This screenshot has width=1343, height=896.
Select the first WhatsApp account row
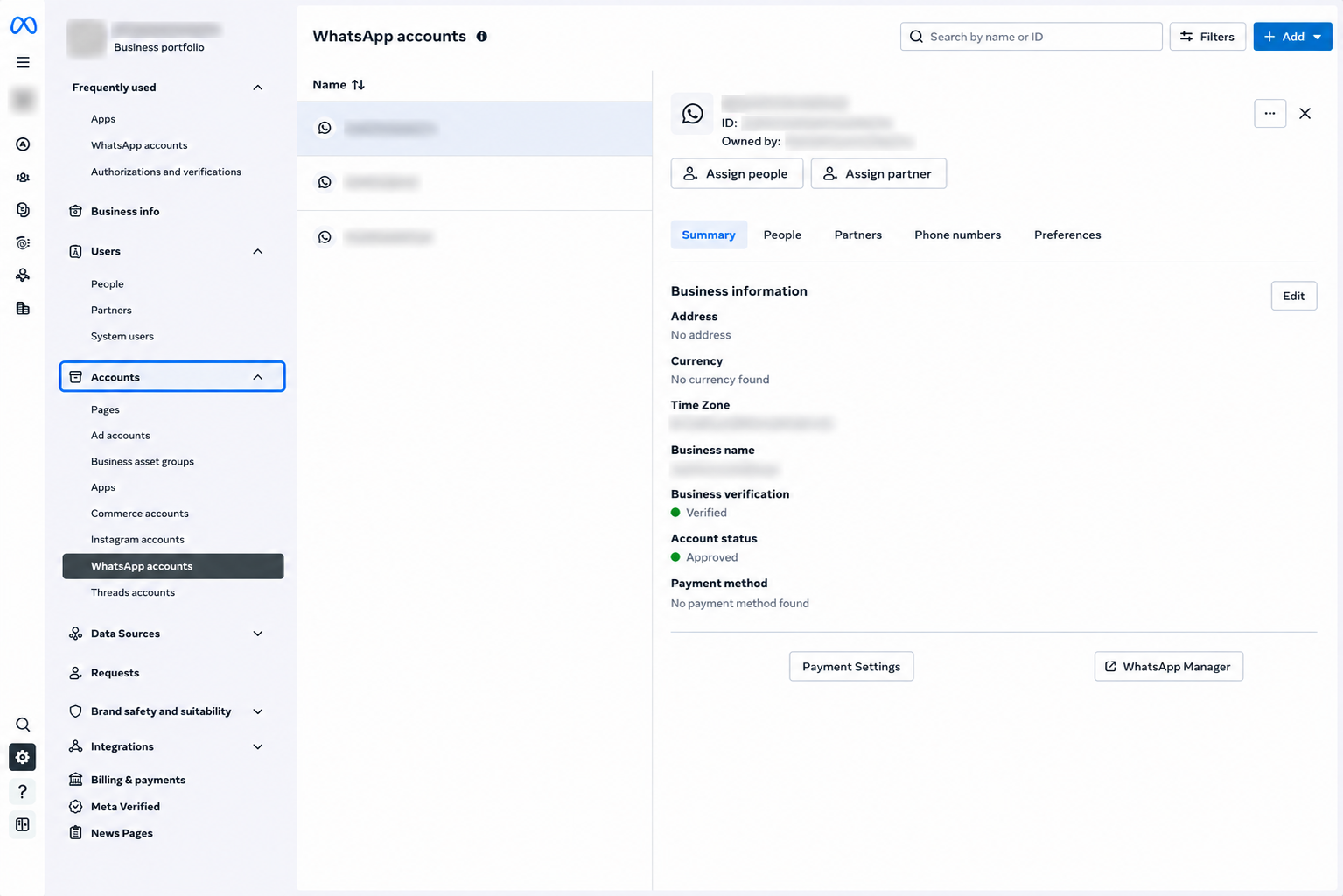(474, 129)
